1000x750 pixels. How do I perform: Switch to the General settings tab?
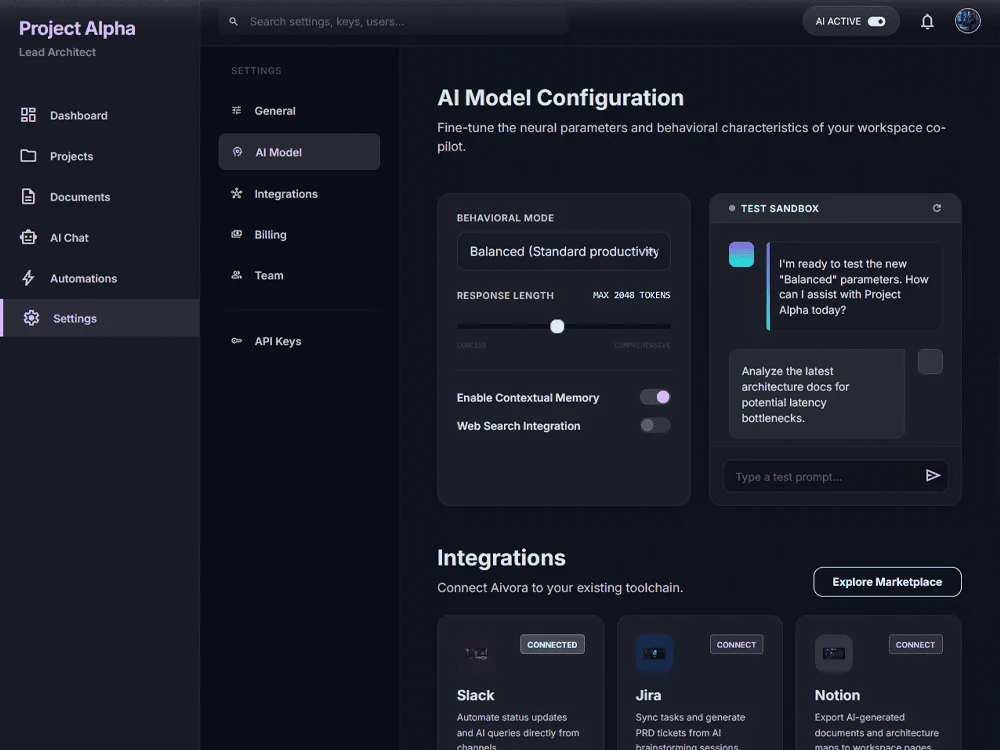[x=299, y=110]
